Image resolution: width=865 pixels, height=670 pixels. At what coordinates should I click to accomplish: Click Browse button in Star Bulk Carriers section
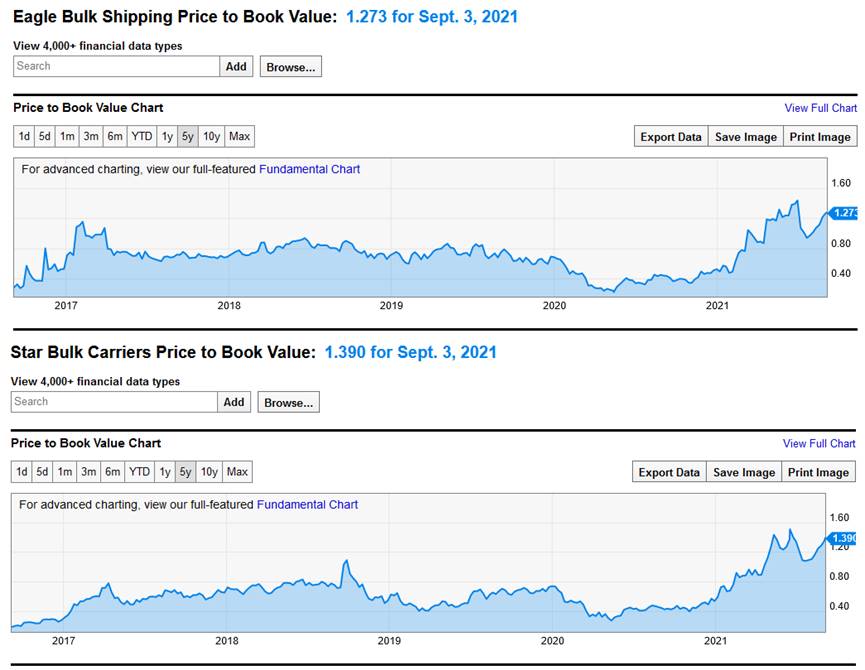pos(289,403)
